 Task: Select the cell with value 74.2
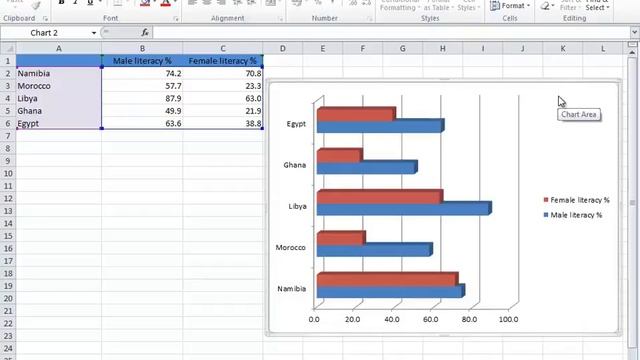click(142, 73)
